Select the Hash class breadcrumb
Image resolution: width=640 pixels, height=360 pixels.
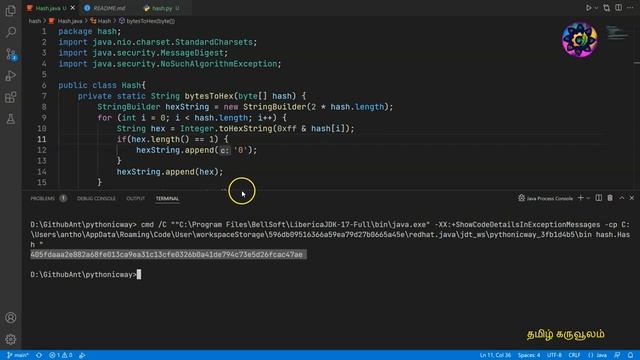[x=101, y=21]
